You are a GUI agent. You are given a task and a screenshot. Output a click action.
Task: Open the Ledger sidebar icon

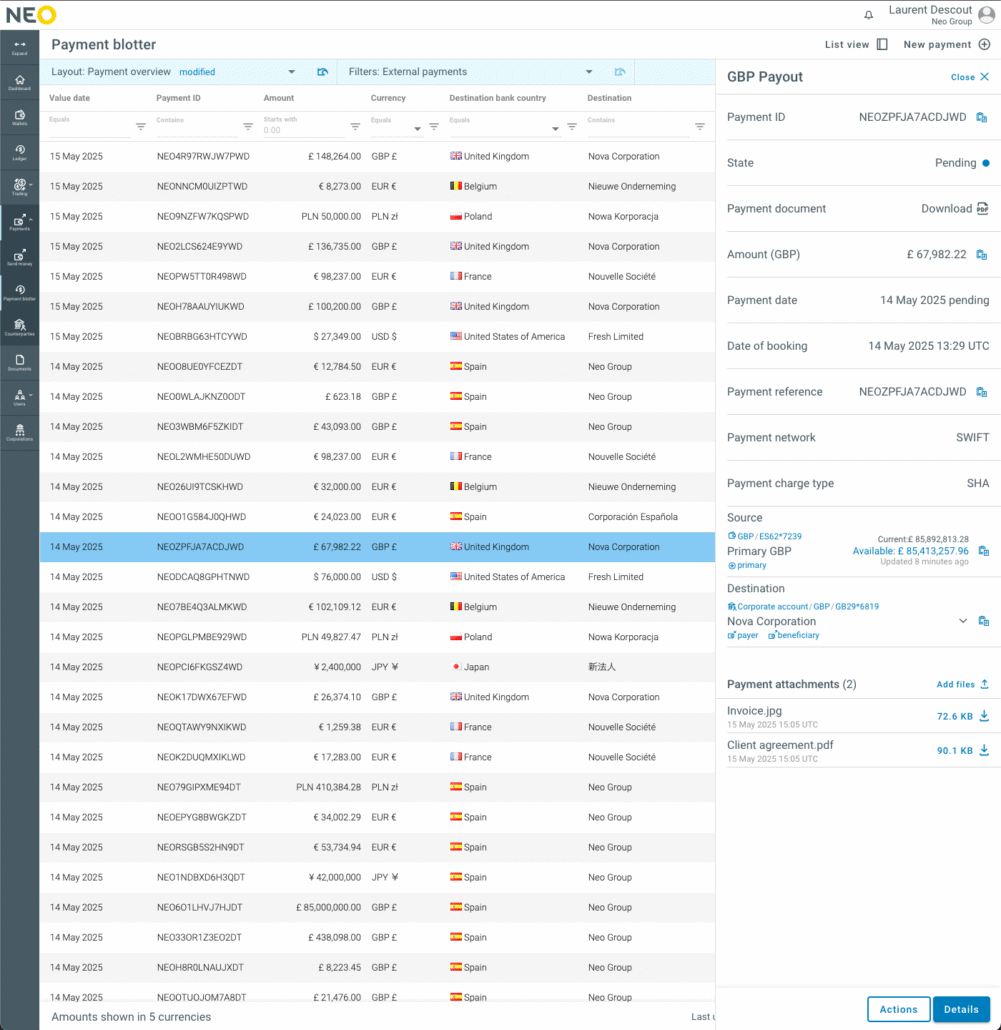point(19,152)
